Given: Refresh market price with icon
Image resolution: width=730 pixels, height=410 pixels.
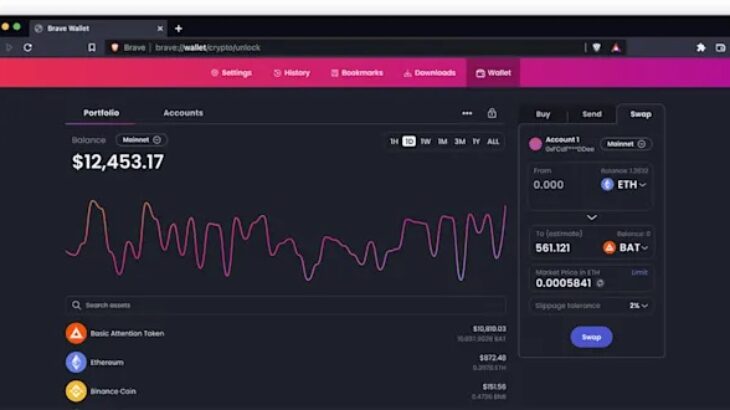Looking at the screenshot, I should click(600, 283).
